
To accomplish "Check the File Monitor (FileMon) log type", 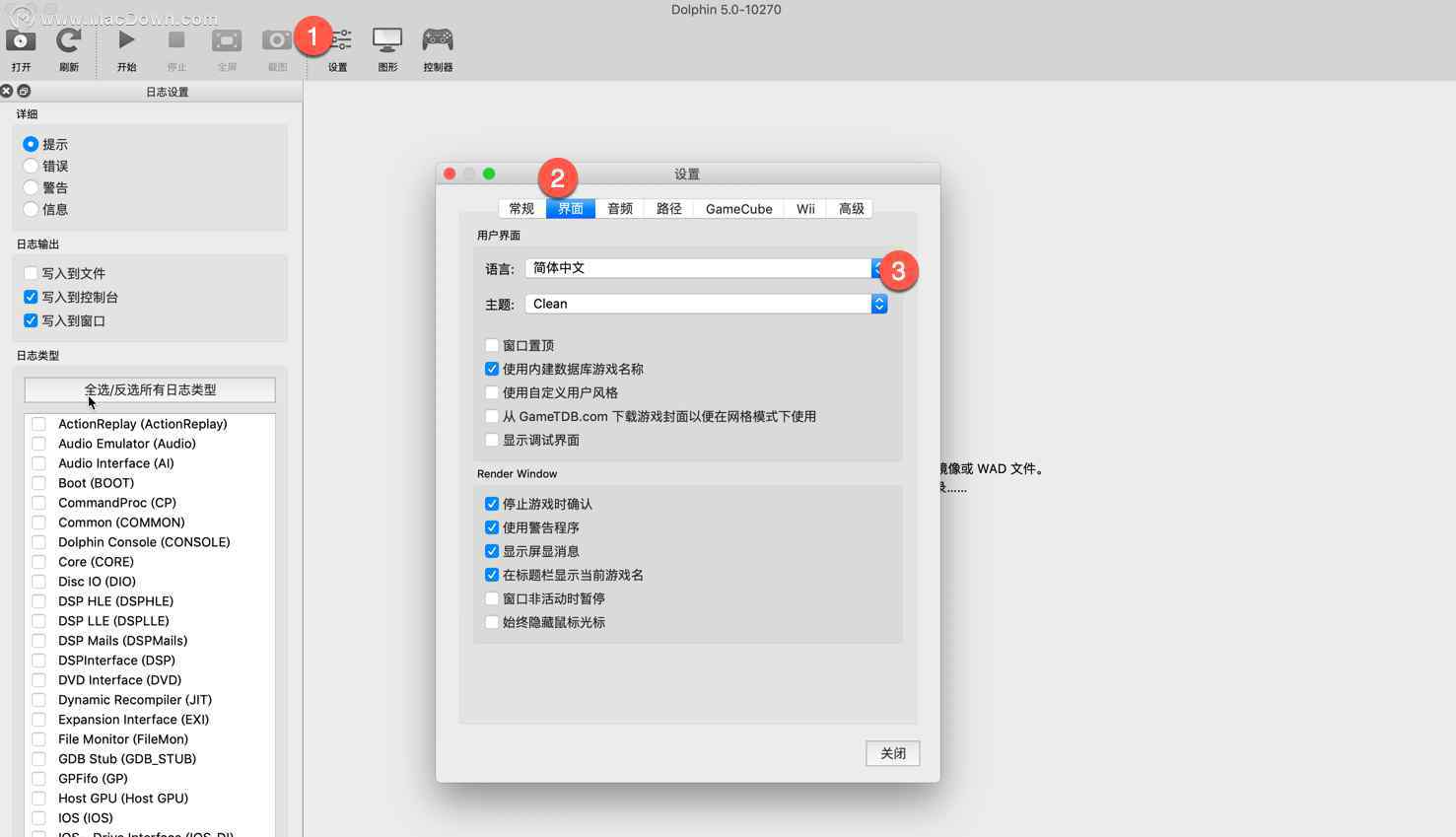I will point(38,739).
